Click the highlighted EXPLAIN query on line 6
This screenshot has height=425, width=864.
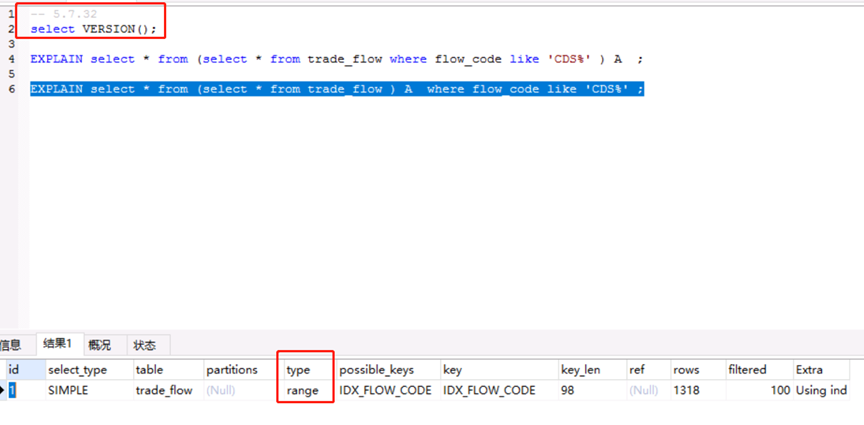click(x=336, y=89)
